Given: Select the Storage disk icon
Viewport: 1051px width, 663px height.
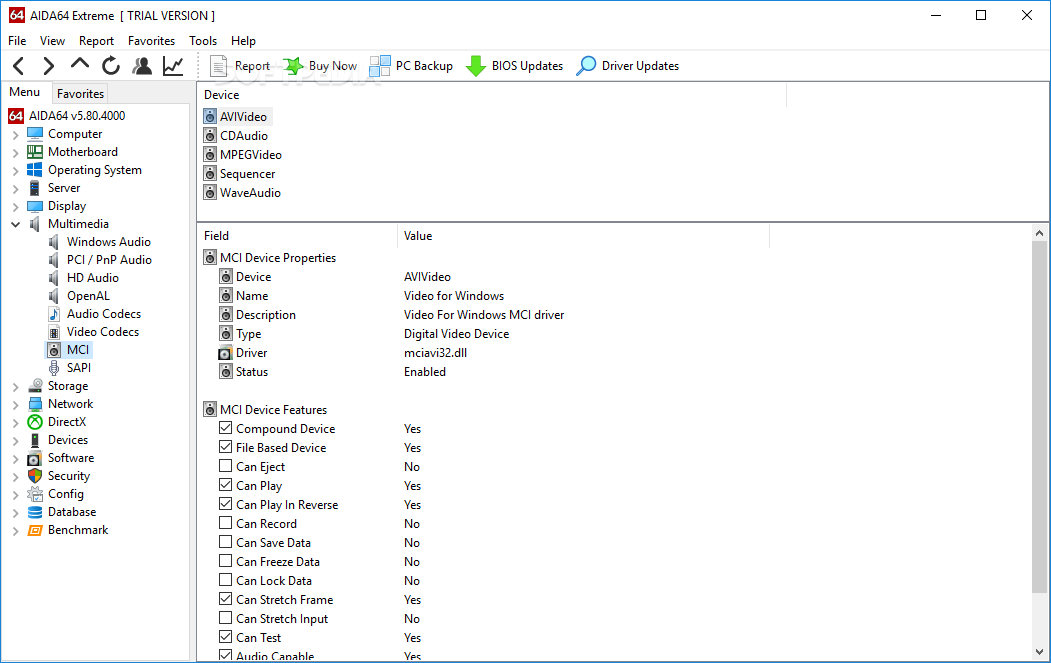Looking at the screenshot, I should pos(35,386).
